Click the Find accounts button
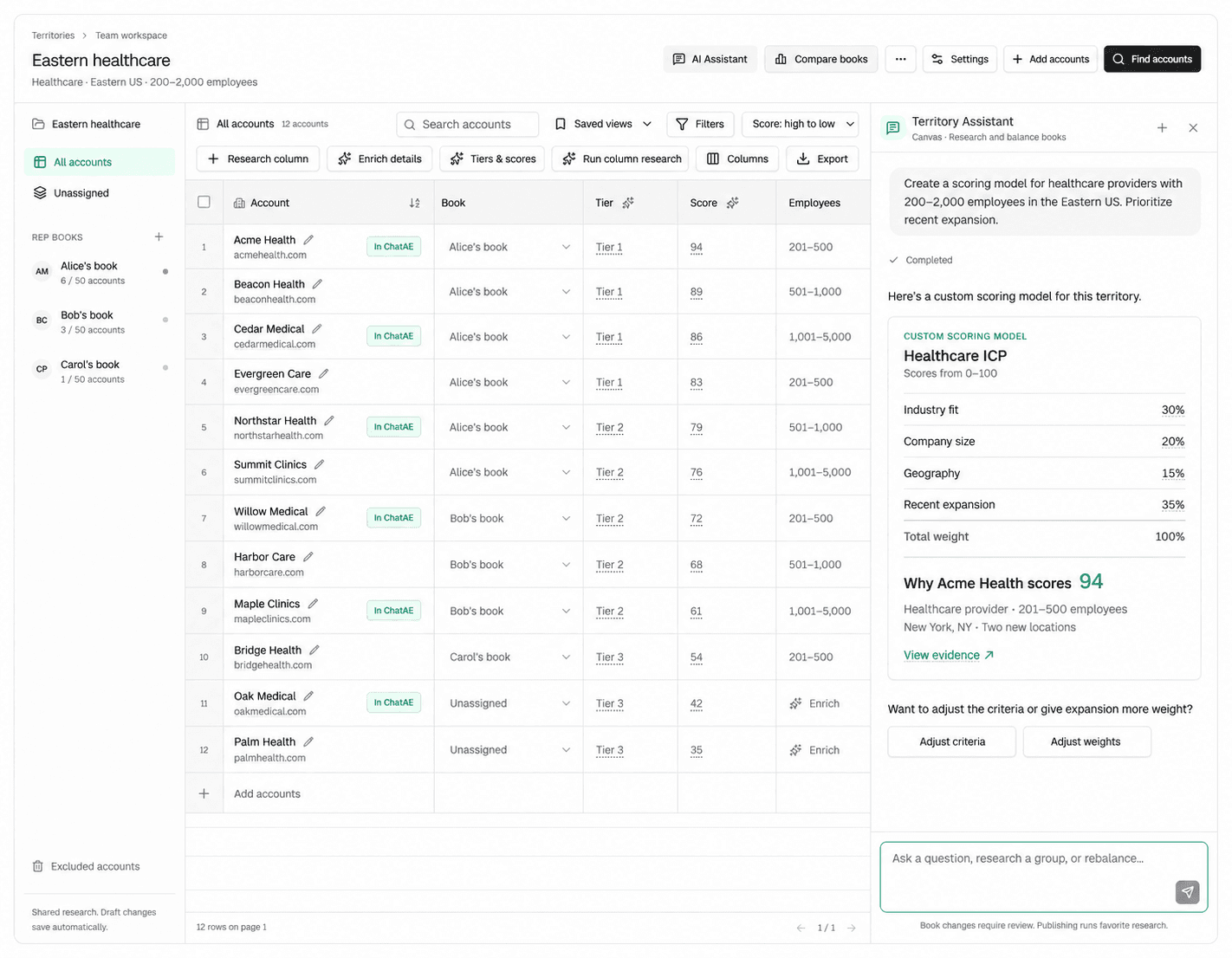The image size is (1232, 958). click(x=1152, y=59)
